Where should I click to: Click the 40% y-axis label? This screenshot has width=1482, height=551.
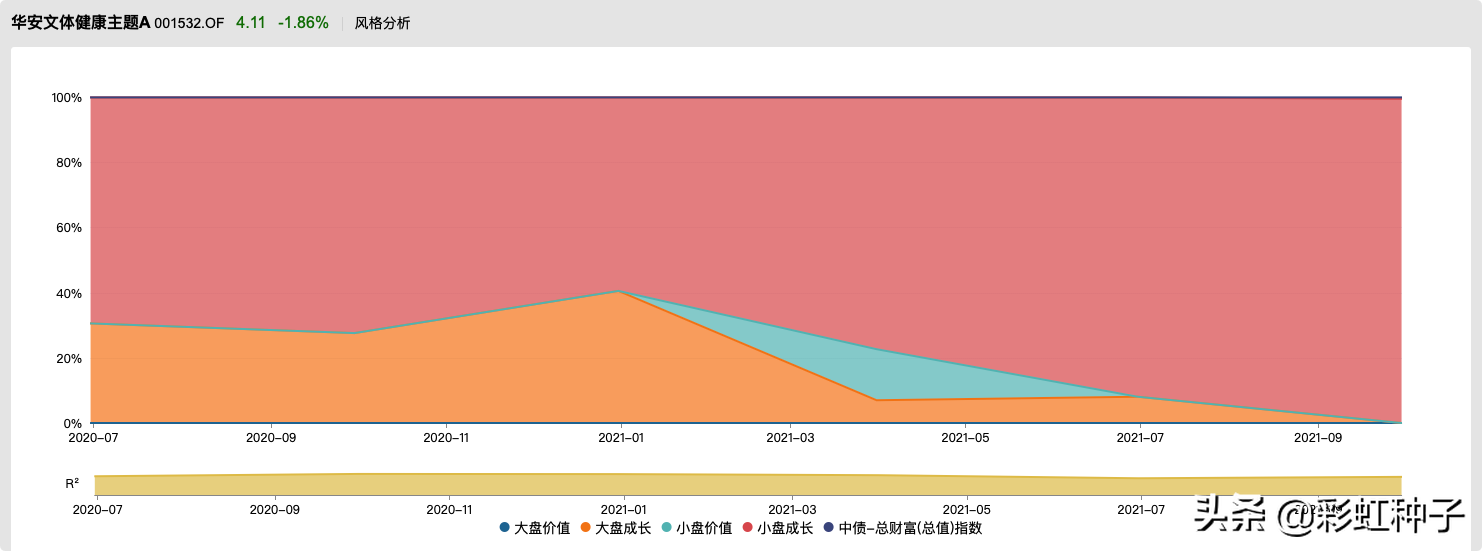[x=70, y=293]
